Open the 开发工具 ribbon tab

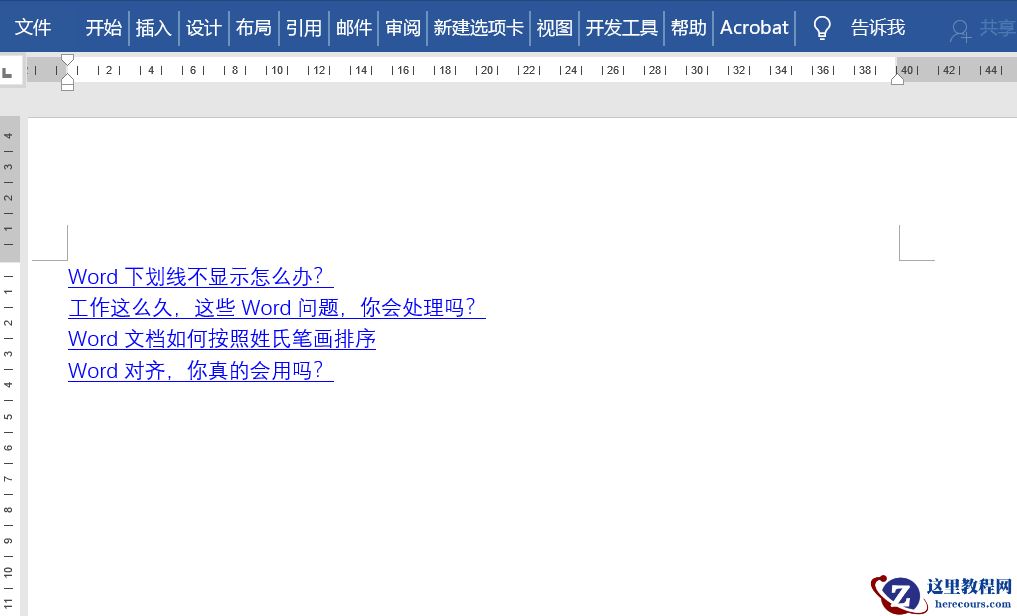pyautogui.click(x=621, y=27)
